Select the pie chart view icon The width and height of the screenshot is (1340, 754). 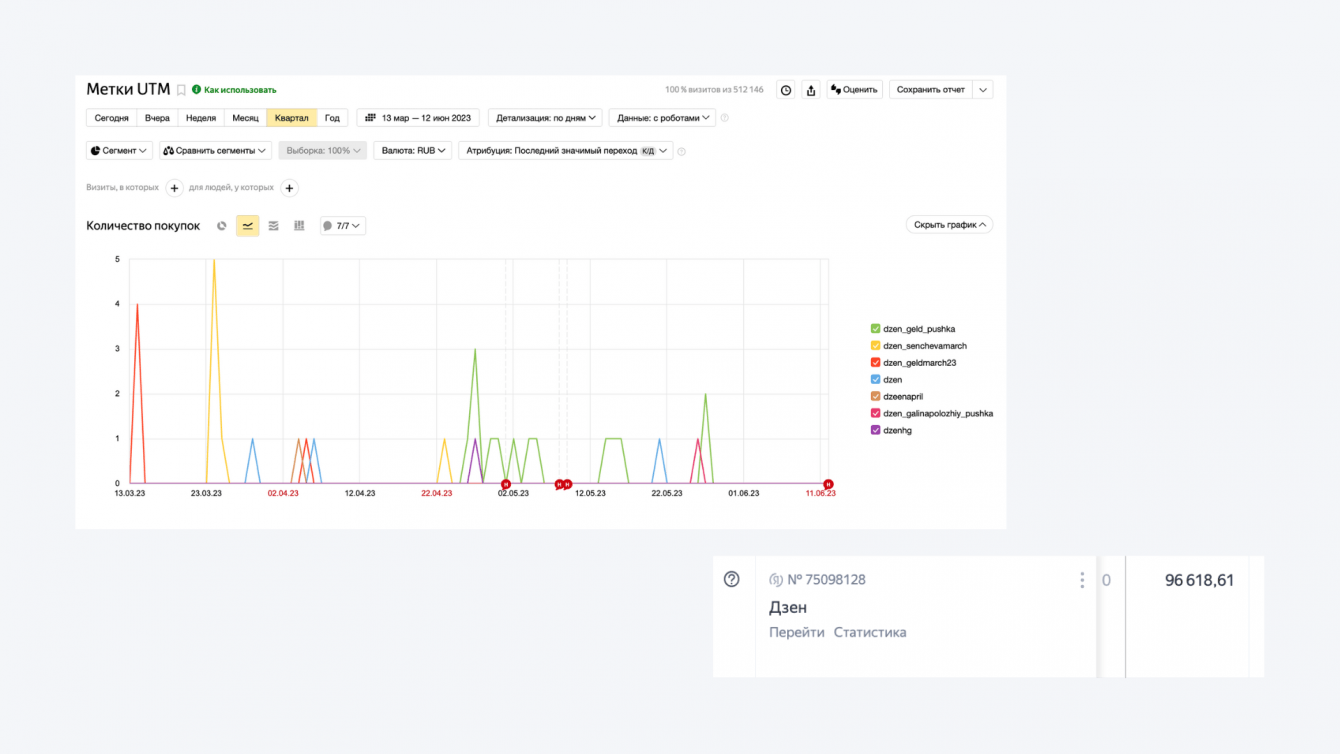pos(222,226)
